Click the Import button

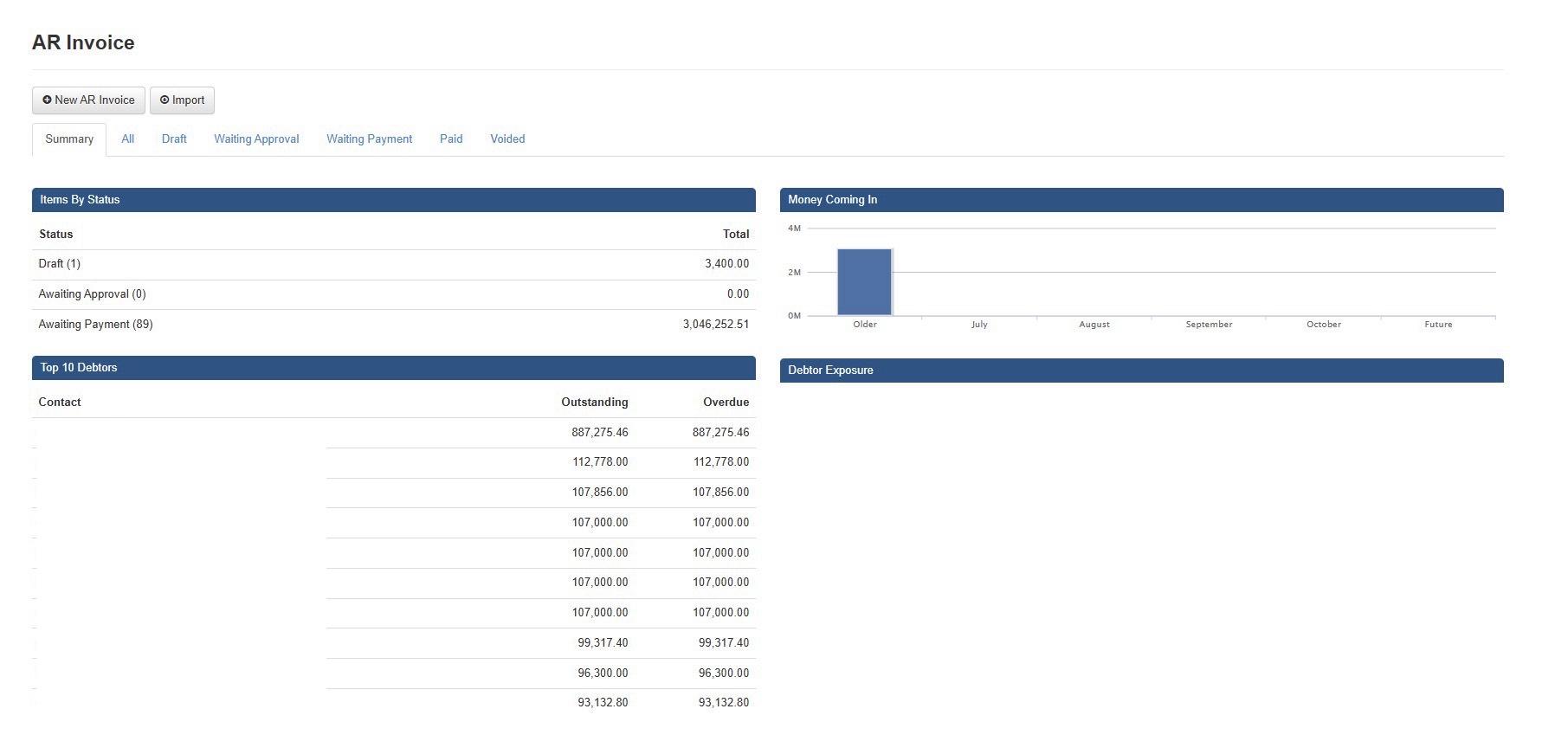(182, 100)
